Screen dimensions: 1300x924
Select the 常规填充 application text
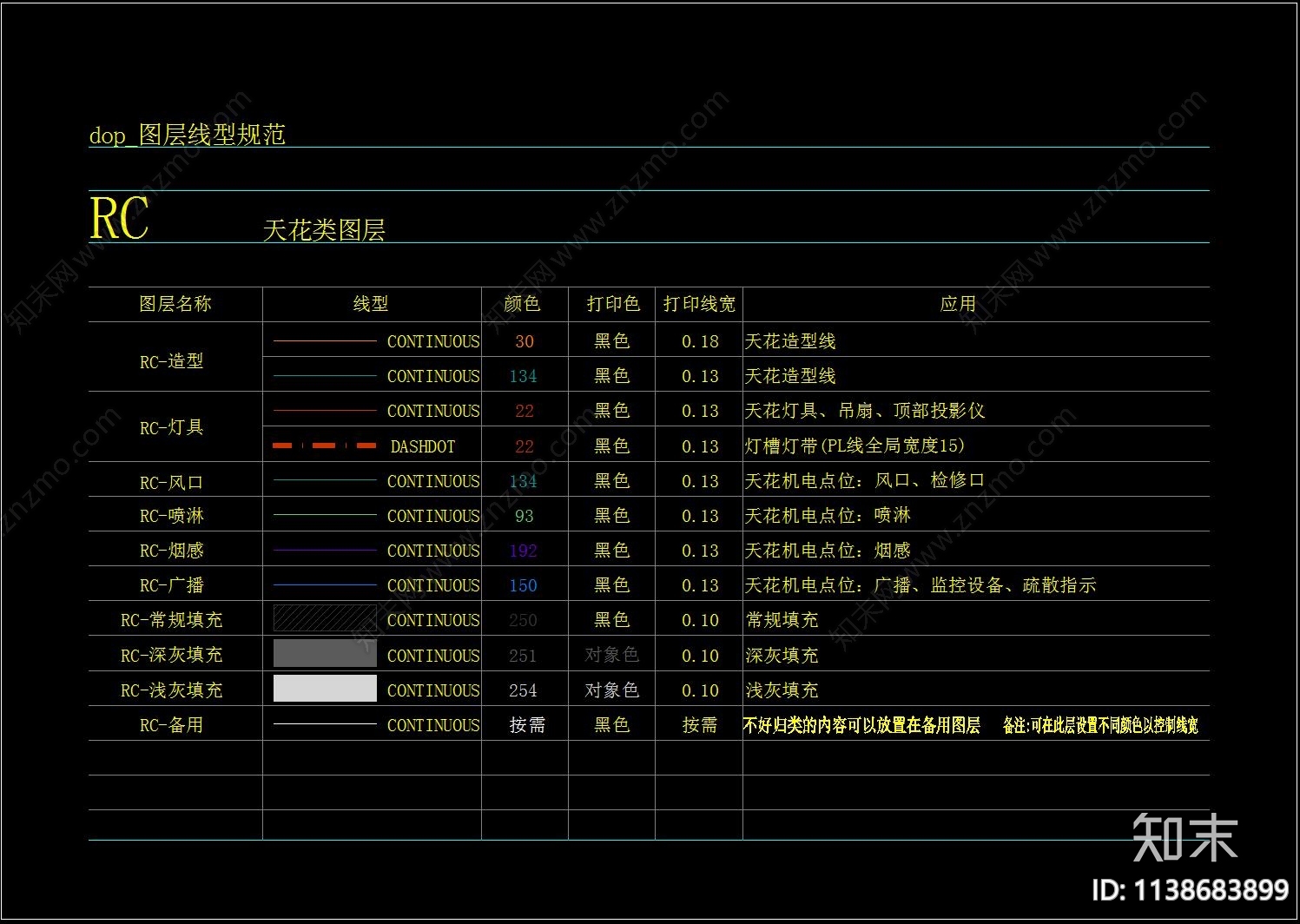click(x=782, y=620)
